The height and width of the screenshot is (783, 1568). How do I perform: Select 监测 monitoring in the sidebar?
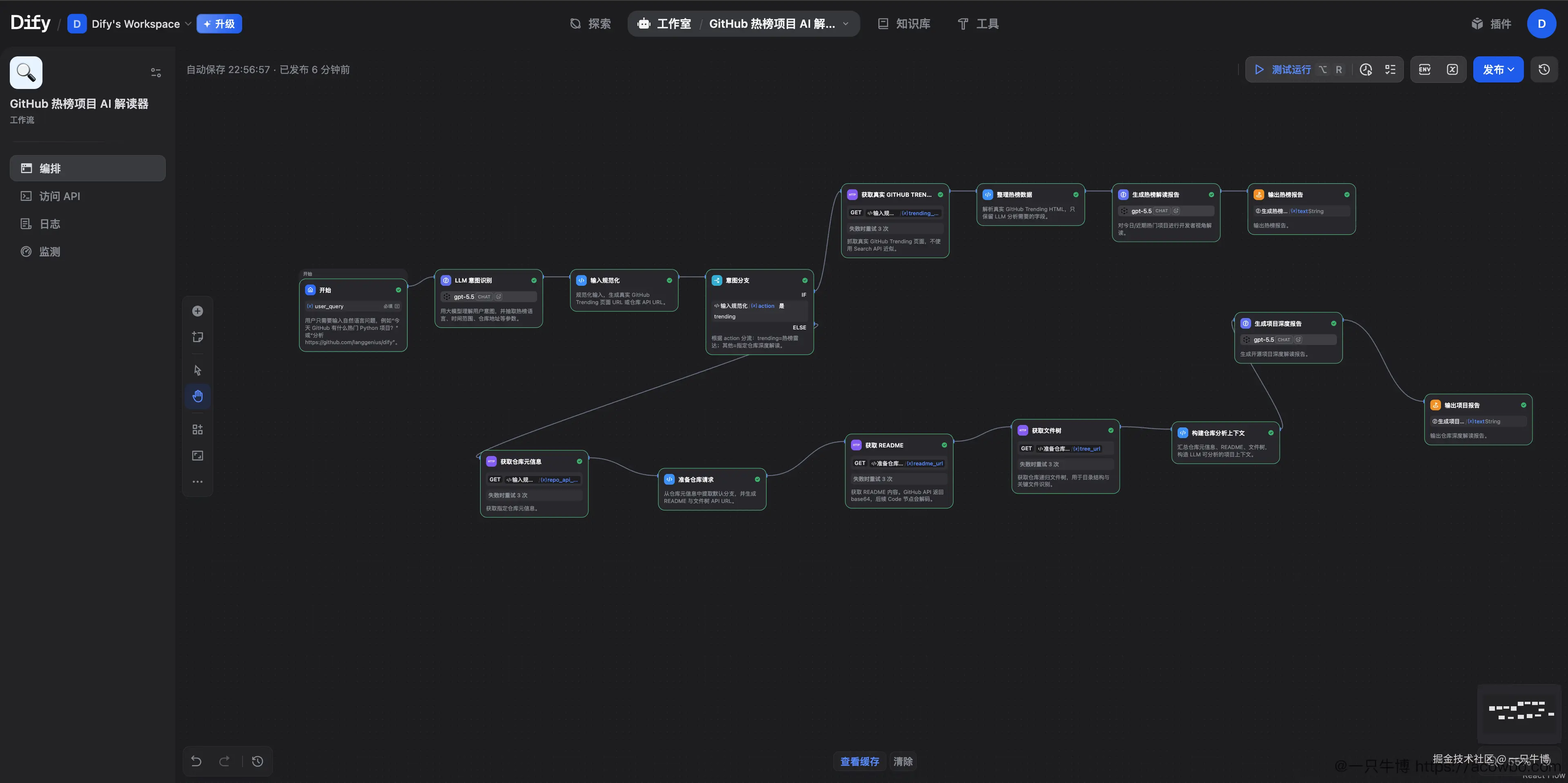[88, 252]
